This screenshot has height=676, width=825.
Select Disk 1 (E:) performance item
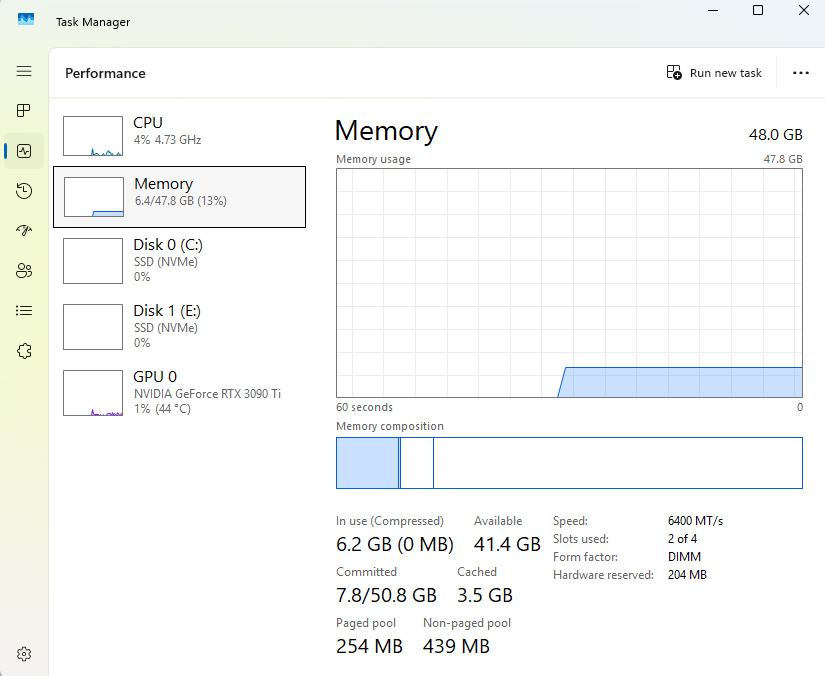[180, 326]
